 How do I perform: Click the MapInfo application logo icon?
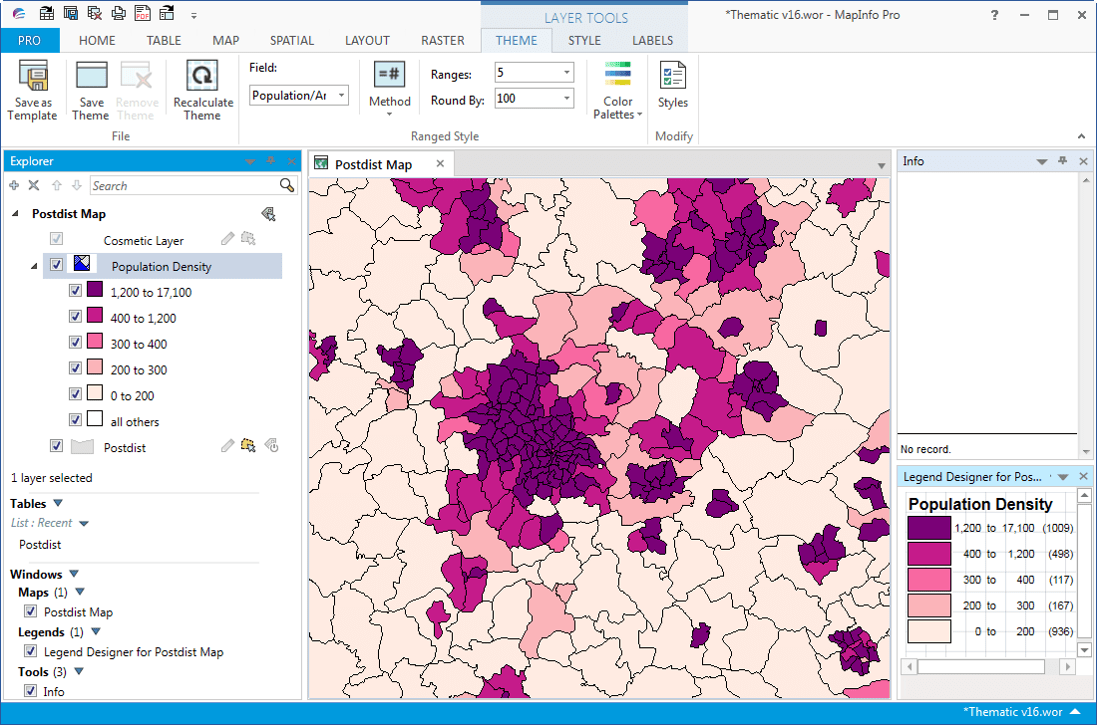[19, 13]
